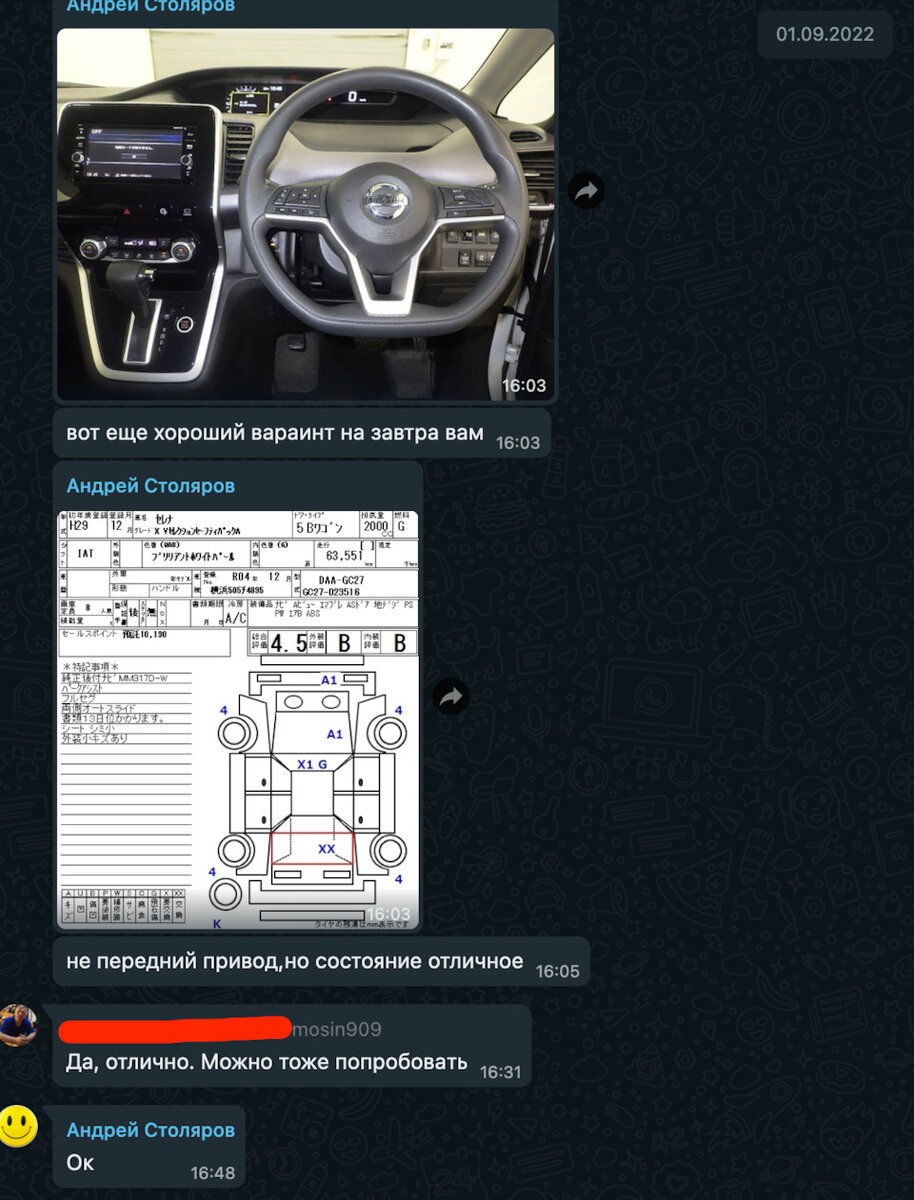Click the 16:05 timestamp on the drive message

(x=557, y=971)
